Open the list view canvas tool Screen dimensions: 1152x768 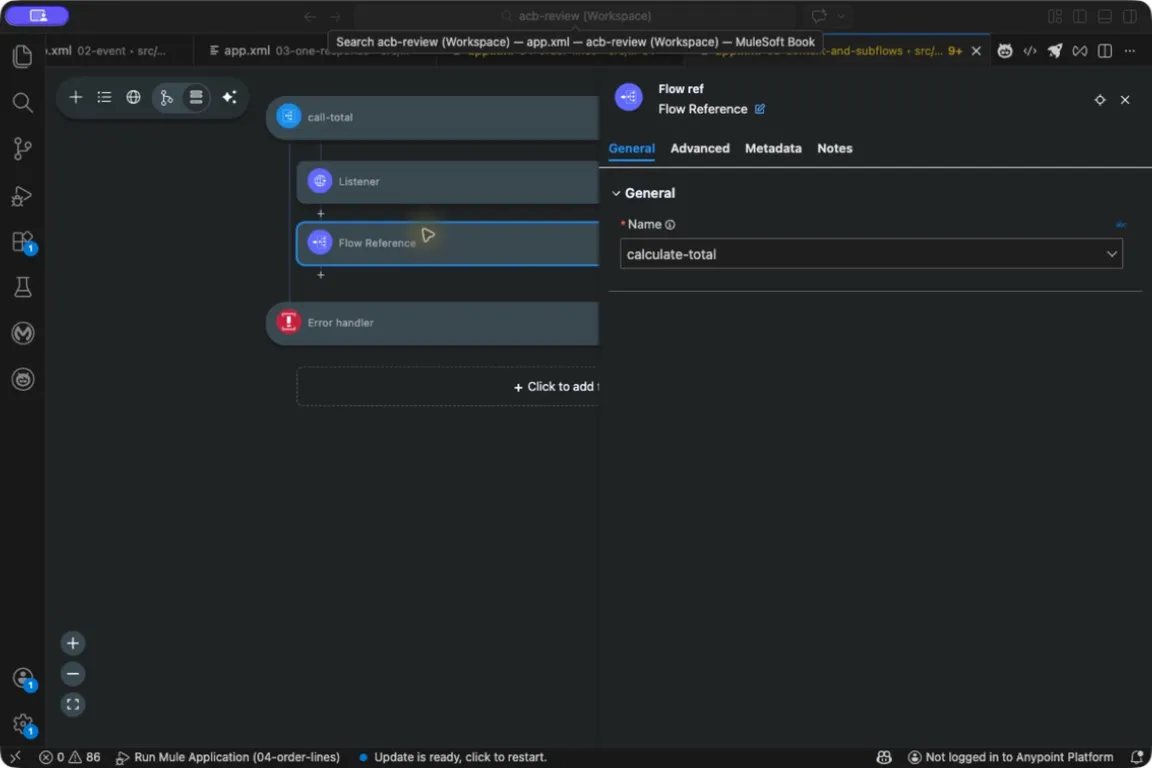tap(104, 97)
